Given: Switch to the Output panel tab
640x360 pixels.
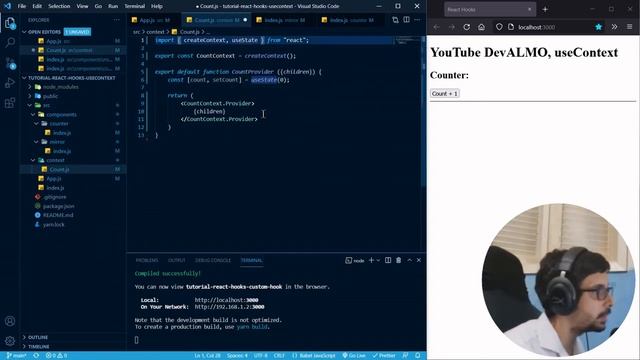Looking at the screenshot, I should [177, 260].
